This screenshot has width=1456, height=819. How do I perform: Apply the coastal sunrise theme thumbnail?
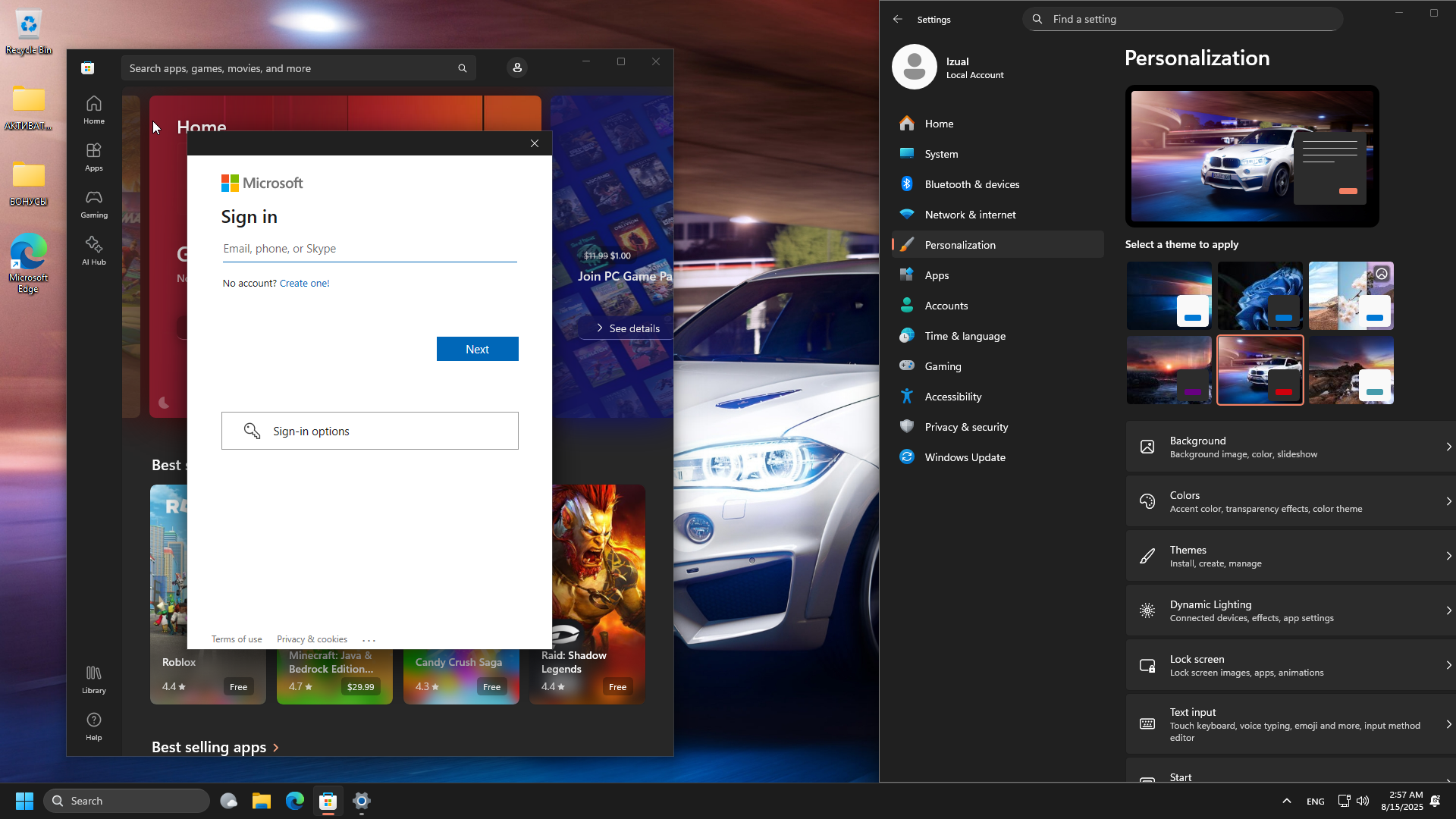pos(1351,370)
